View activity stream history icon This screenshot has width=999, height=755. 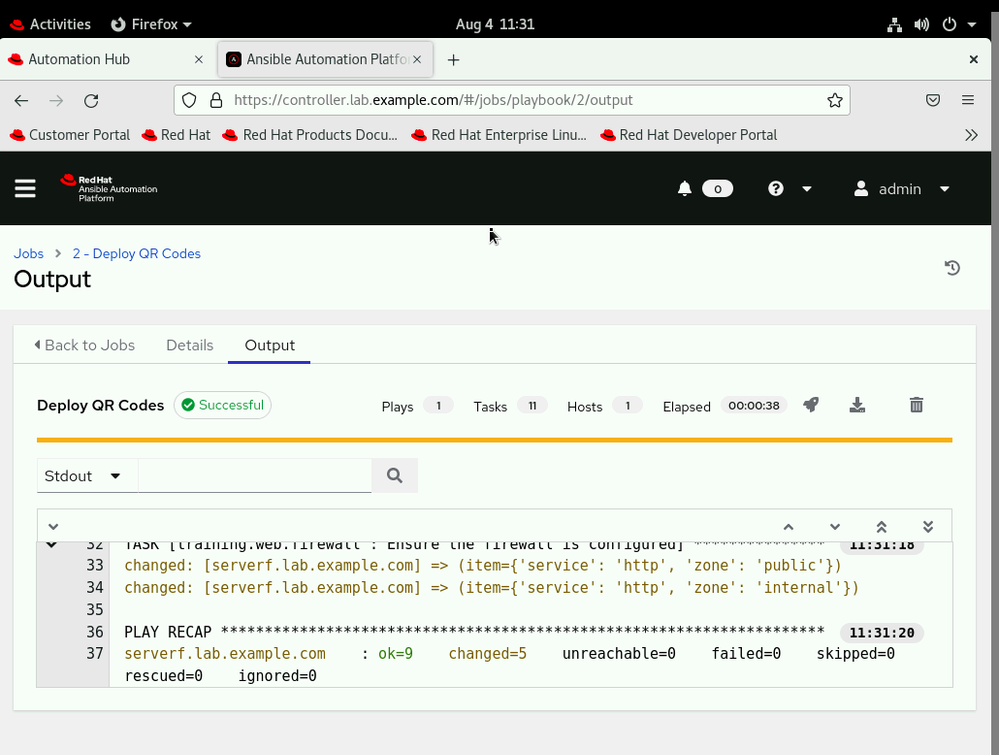click(x=952, y=268)
